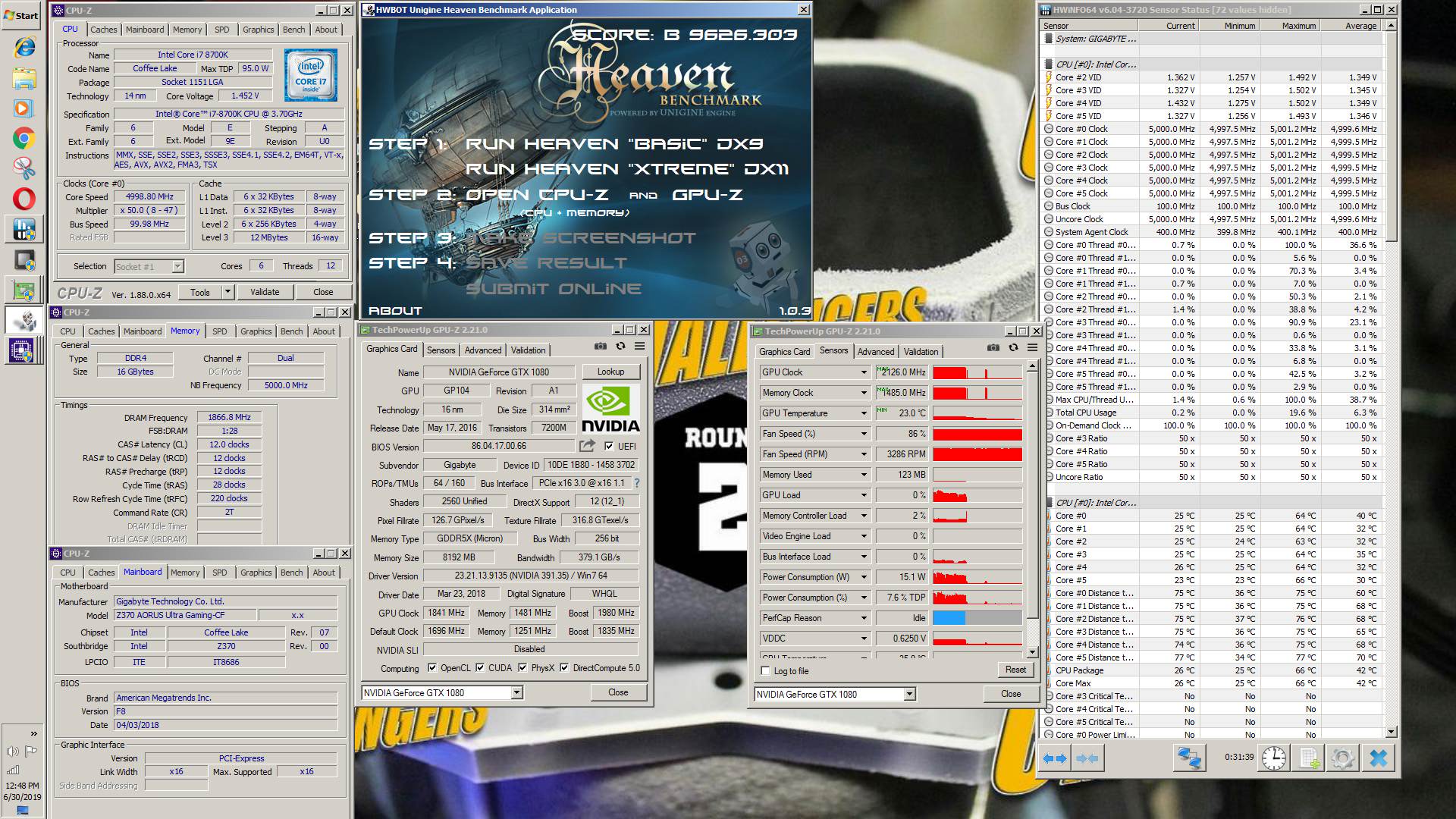Click Bus Interface question mark help

pyautogui.click(x=636, y=483)
